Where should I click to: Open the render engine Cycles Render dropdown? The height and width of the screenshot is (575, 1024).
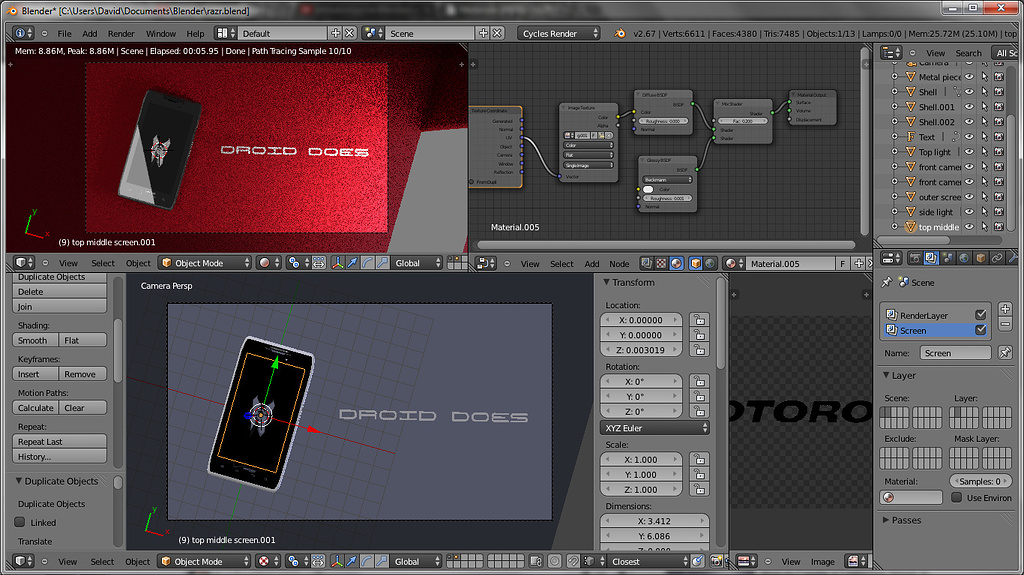click(x=559, y=33)
